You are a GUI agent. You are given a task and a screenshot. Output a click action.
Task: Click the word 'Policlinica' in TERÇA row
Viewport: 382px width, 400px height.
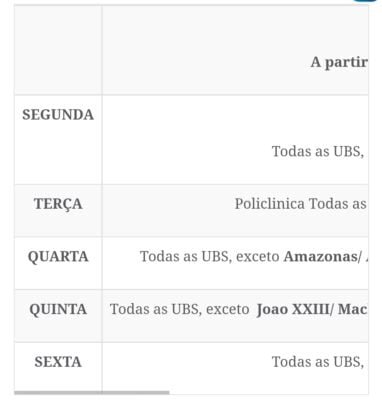click(269, 204)
